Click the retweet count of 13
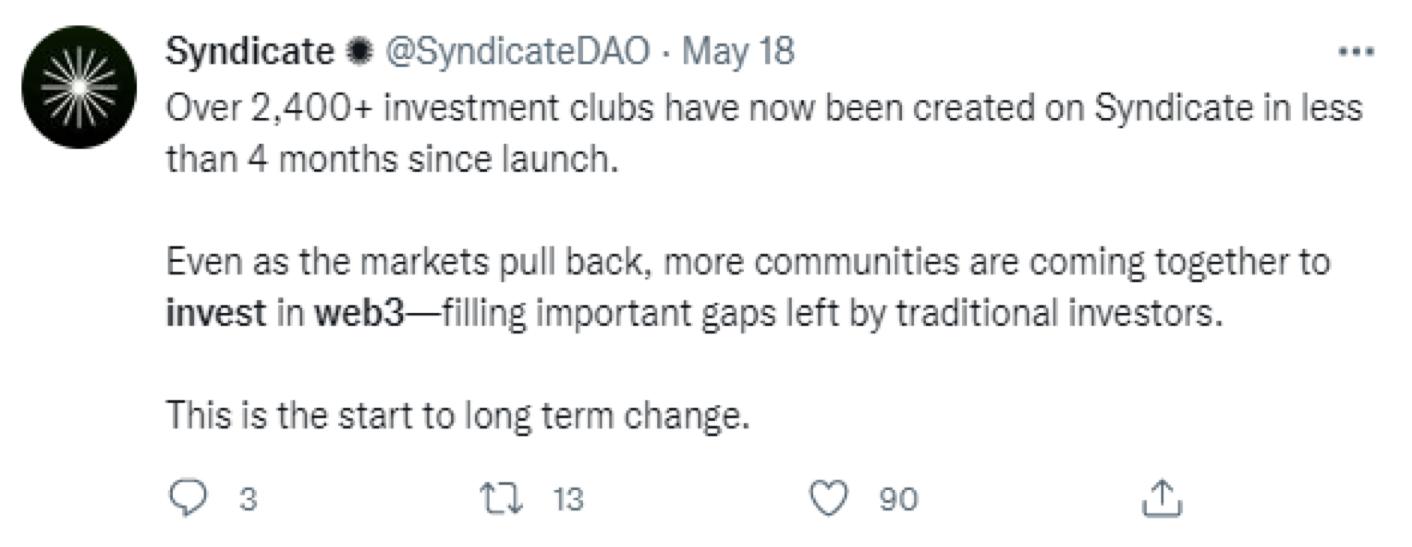 tap(567, 498)
